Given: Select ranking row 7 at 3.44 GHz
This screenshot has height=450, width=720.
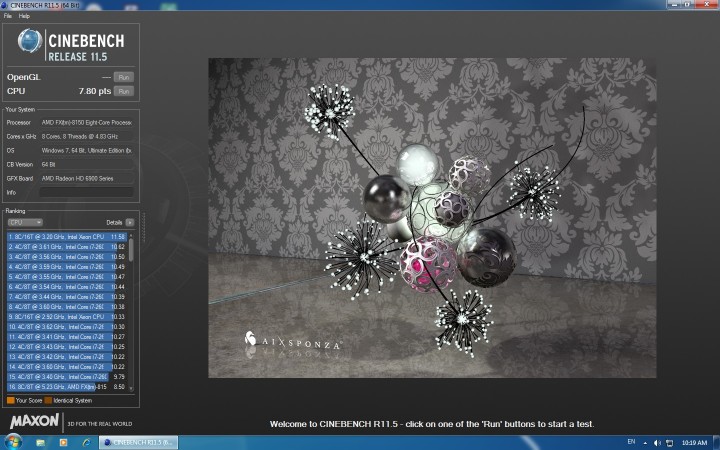Looking at the screenshot, I should pyautogui.click(x=67, y=297).
